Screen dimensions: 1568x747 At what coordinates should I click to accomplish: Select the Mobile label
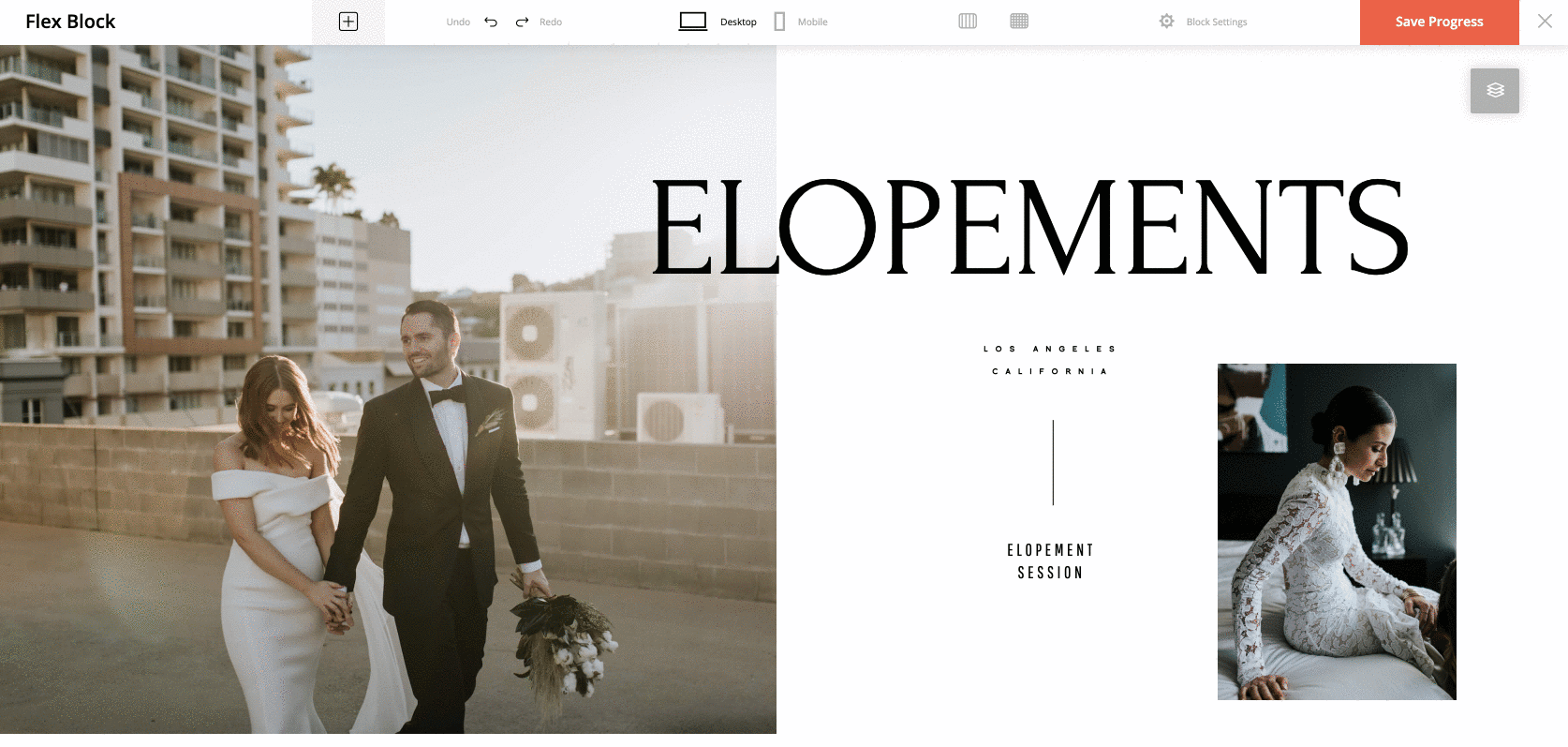812,22
